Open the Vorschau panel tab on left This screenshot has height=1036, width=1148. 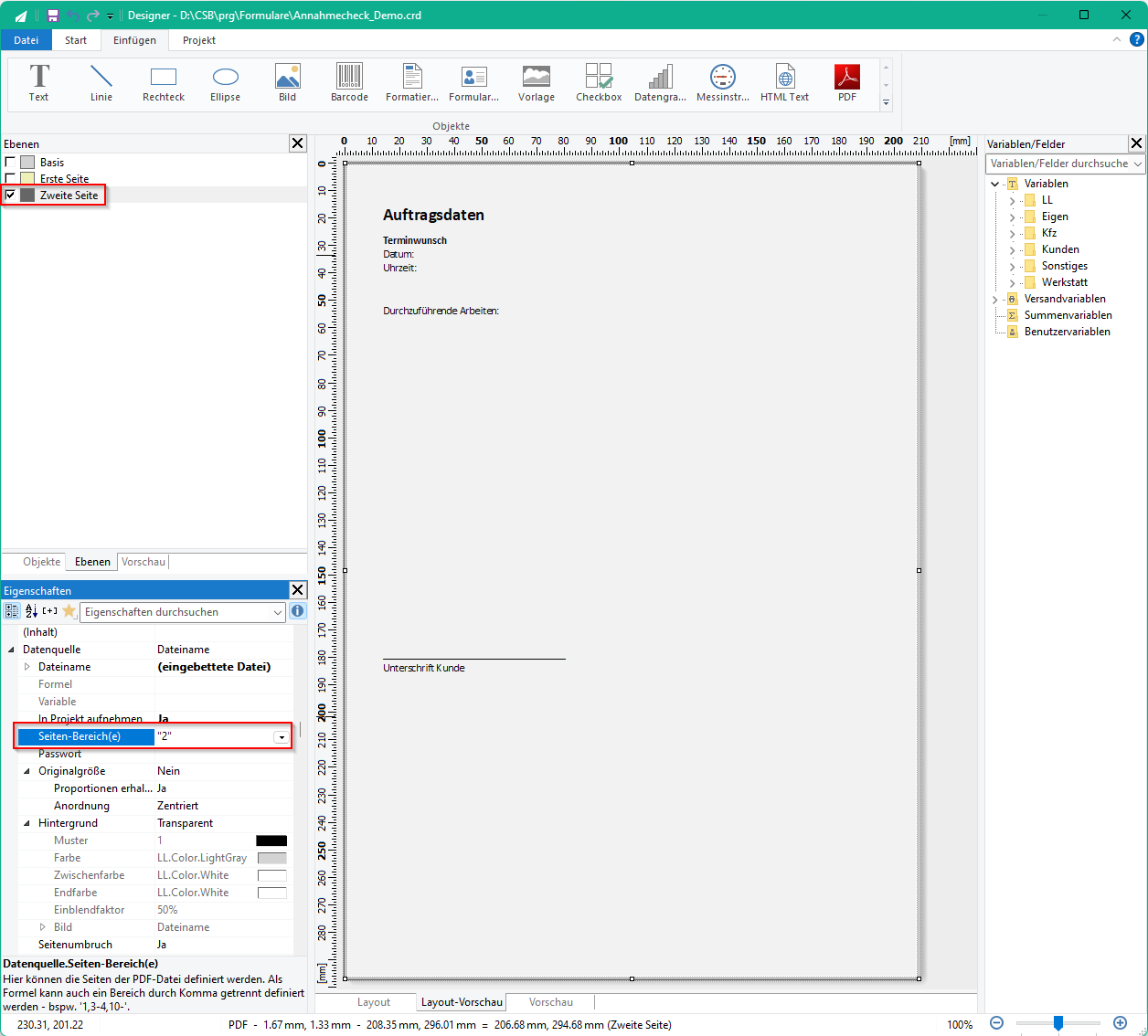[x=143, y=562]
